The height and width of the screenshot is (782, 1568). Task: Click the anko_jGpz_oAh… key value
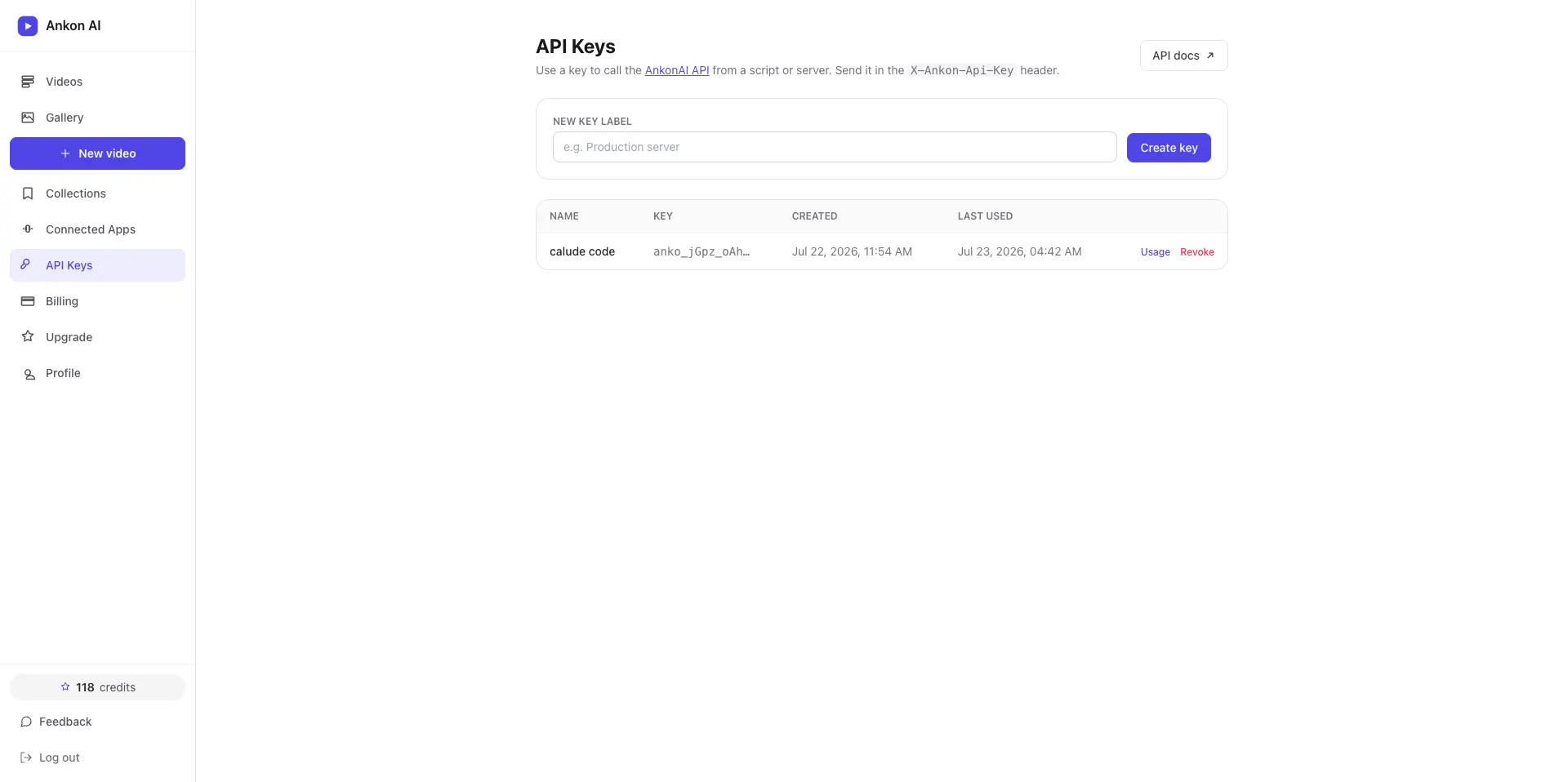[702, 251]
